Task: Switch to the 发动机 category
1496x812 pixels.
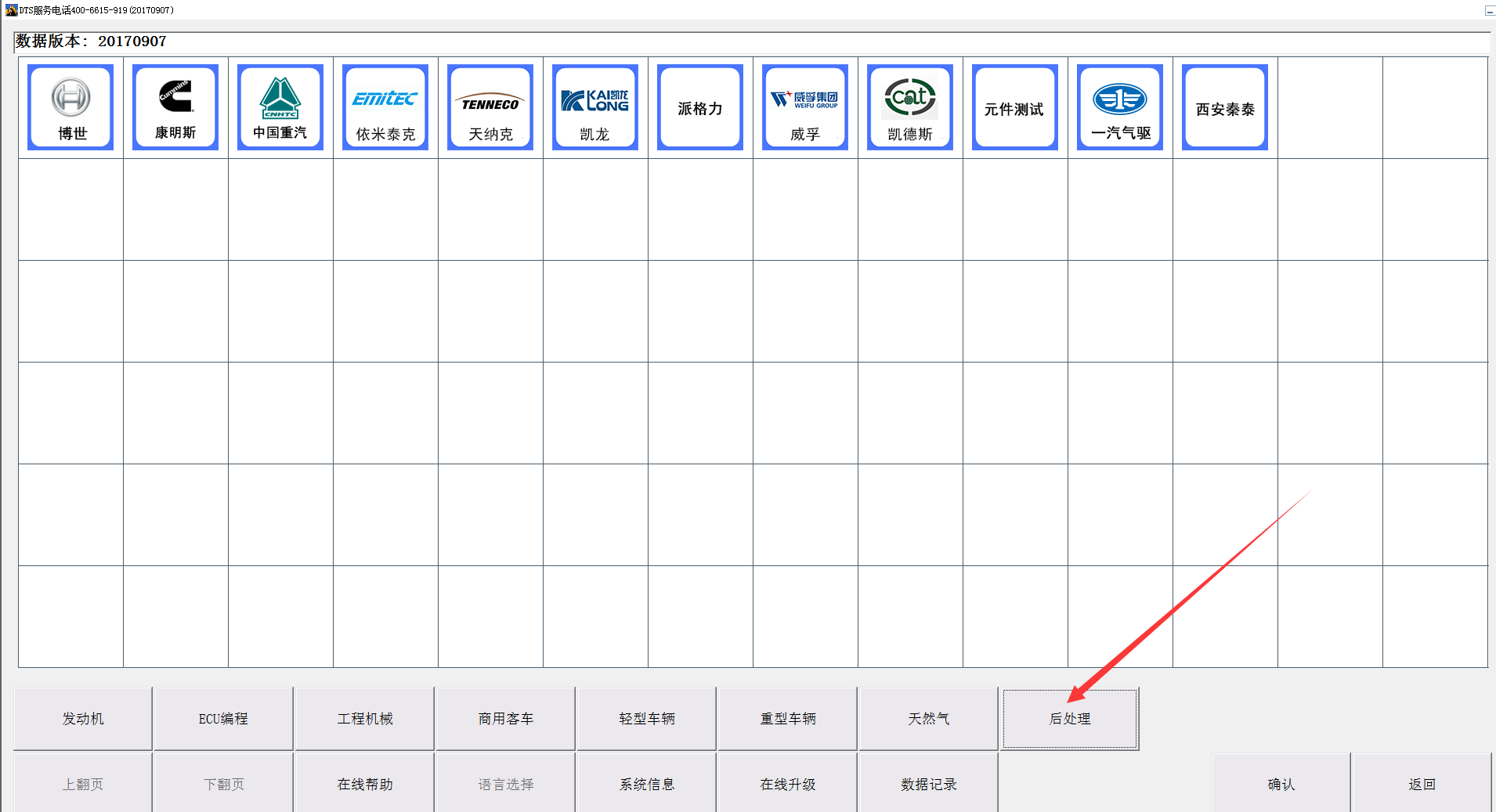Action: pos(83,719)
